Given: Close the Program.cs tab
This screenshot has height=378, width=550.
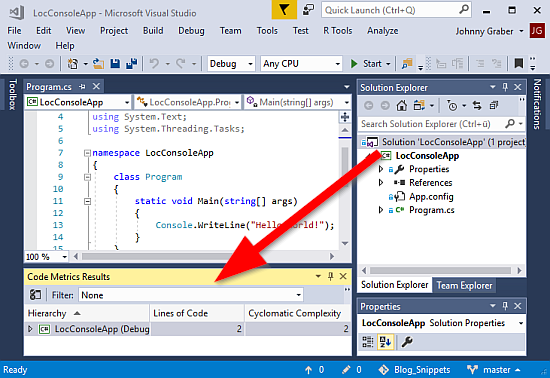Looking at the screenshot, I should click(96, 86).
